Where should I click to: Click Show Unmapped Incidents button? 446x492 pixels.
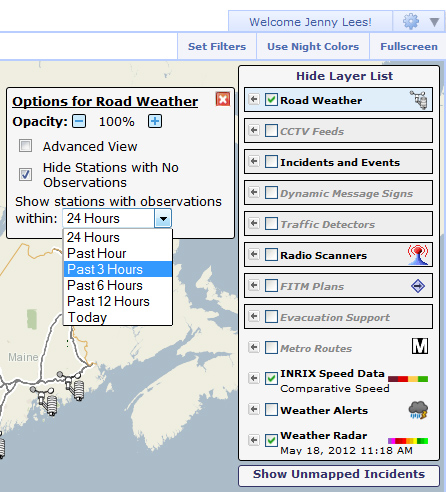click(339, 474)
